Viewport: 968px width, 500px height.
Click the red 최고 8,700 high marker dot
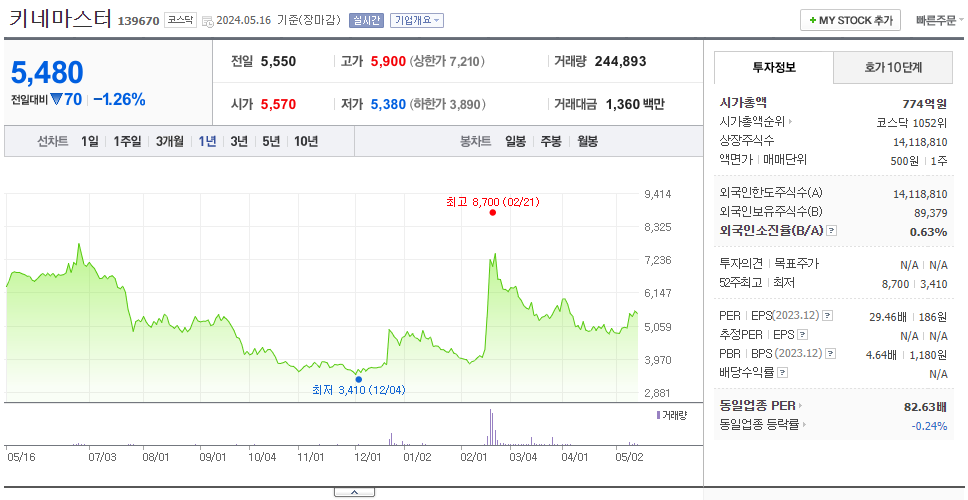click(x=493, y=212)
